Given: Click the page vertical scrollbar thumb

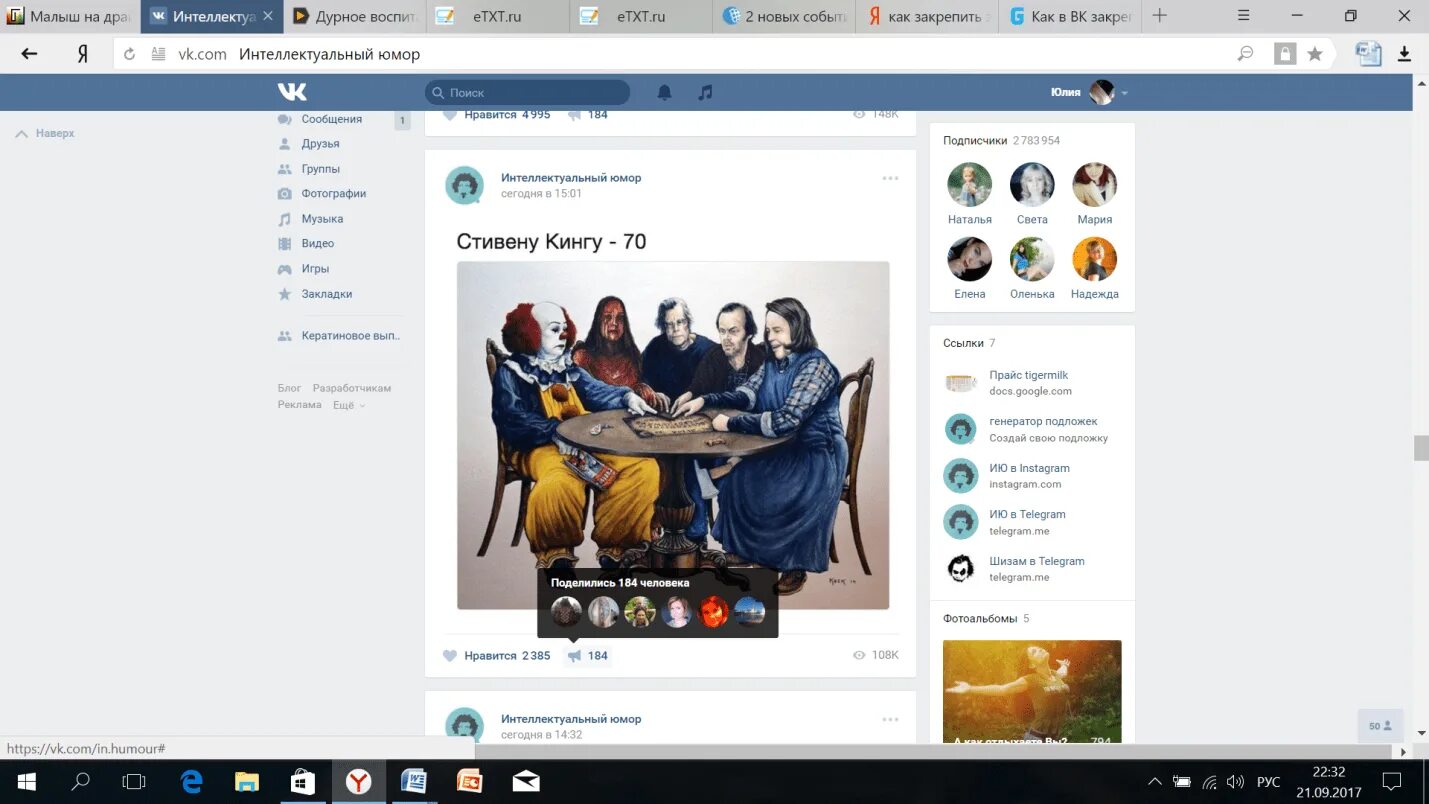Looking at the screenshot, I should (x=1421, y=448).
